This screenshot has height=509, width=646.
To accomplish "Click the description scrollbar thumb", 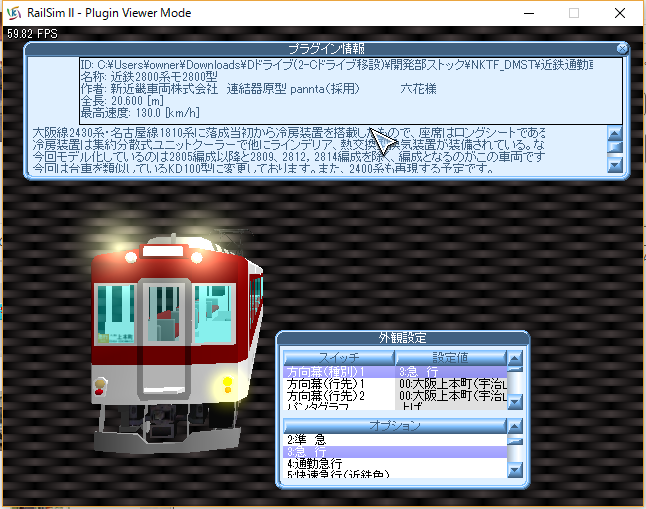I will click(615, 147).
